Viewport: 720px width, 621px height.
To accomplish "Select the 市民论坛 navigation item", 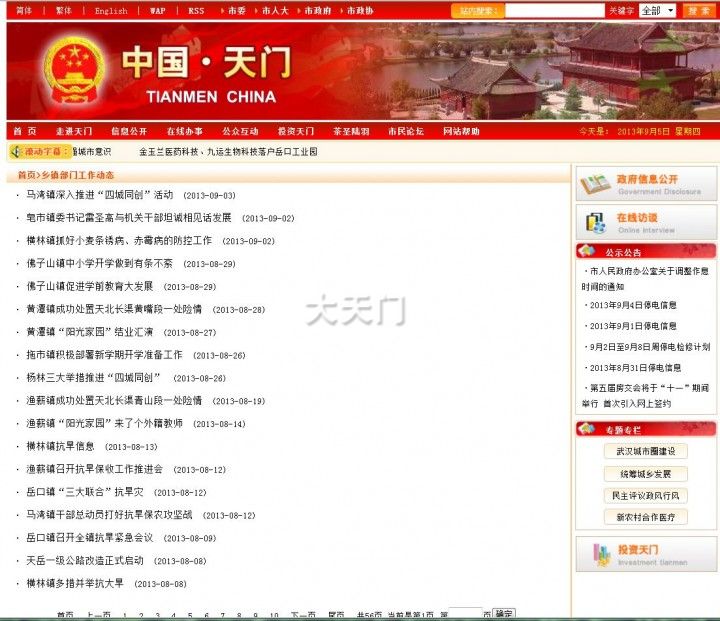I will [406, 132].
